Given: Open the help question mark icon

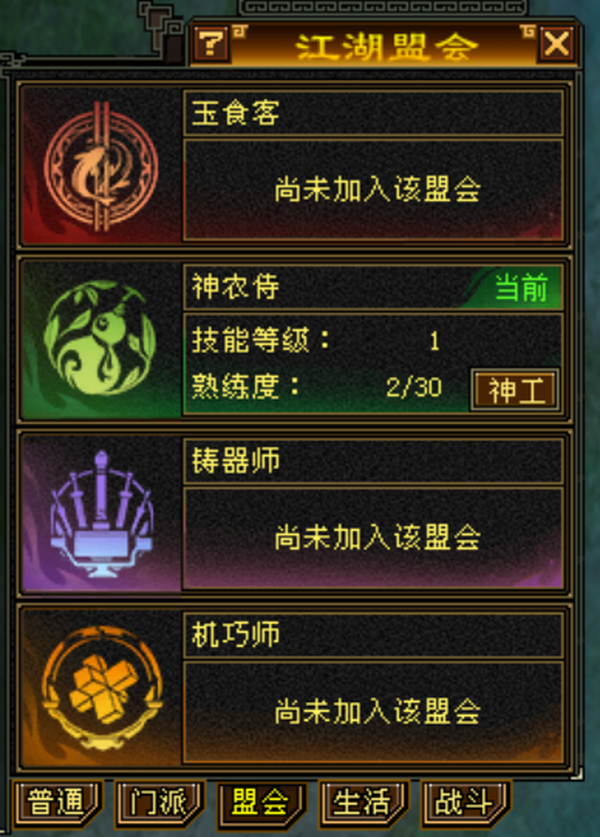Looking at the screenshot, I should point(211,43).
